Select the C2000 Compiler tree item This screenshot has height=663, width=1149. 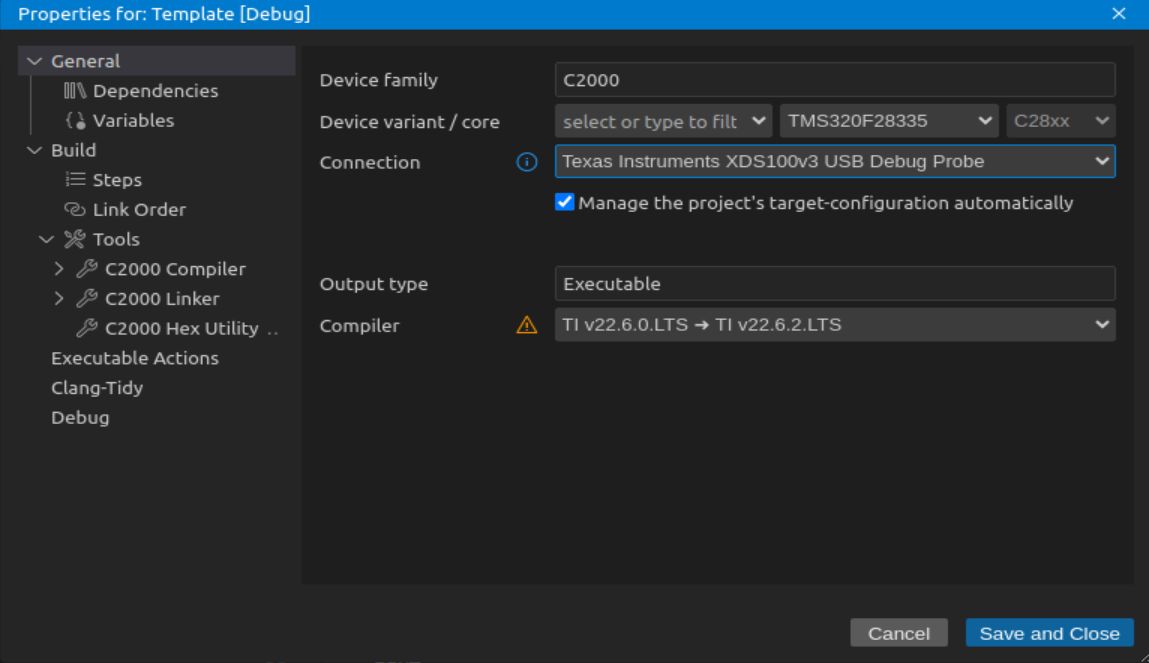pos(175,269)
